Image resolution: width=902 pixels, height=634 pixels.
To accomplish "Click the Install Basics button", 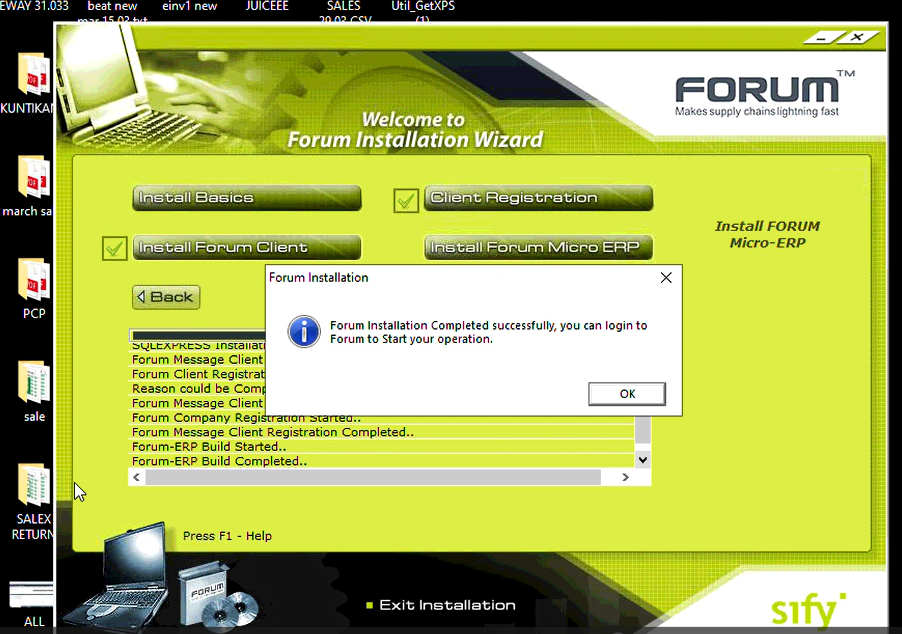I will tap(247, 198).
